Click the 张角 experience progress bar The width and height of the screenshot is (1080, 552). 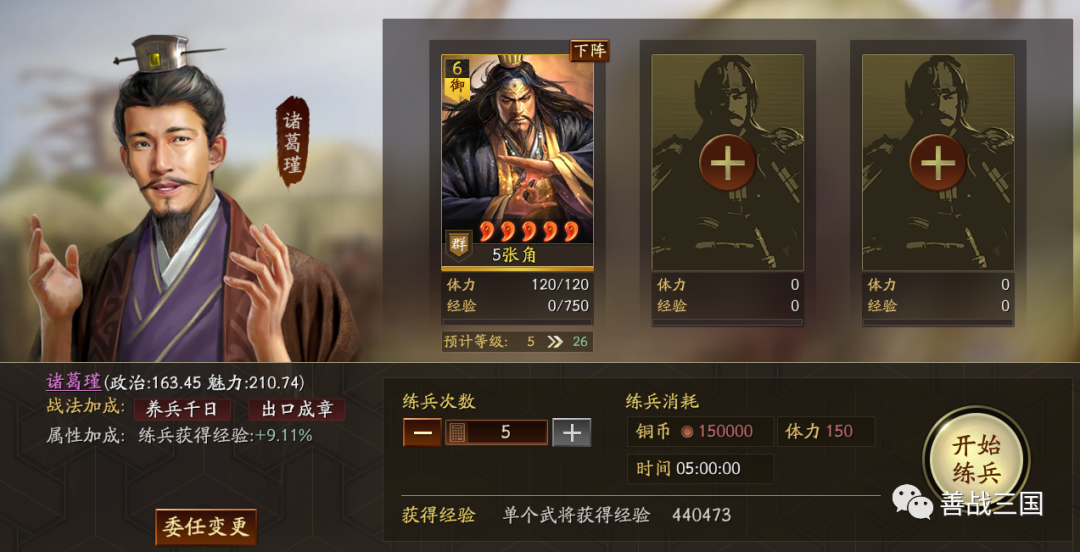click(517, 322)
